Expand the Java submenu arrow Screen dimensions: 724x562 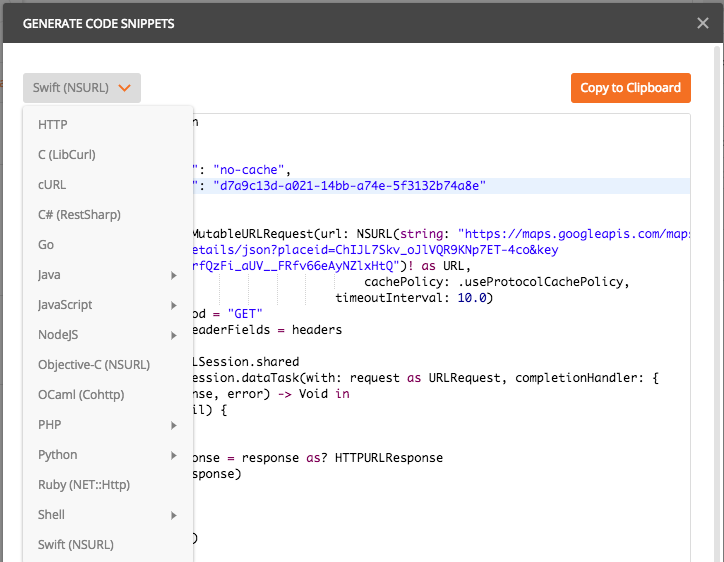174,275
